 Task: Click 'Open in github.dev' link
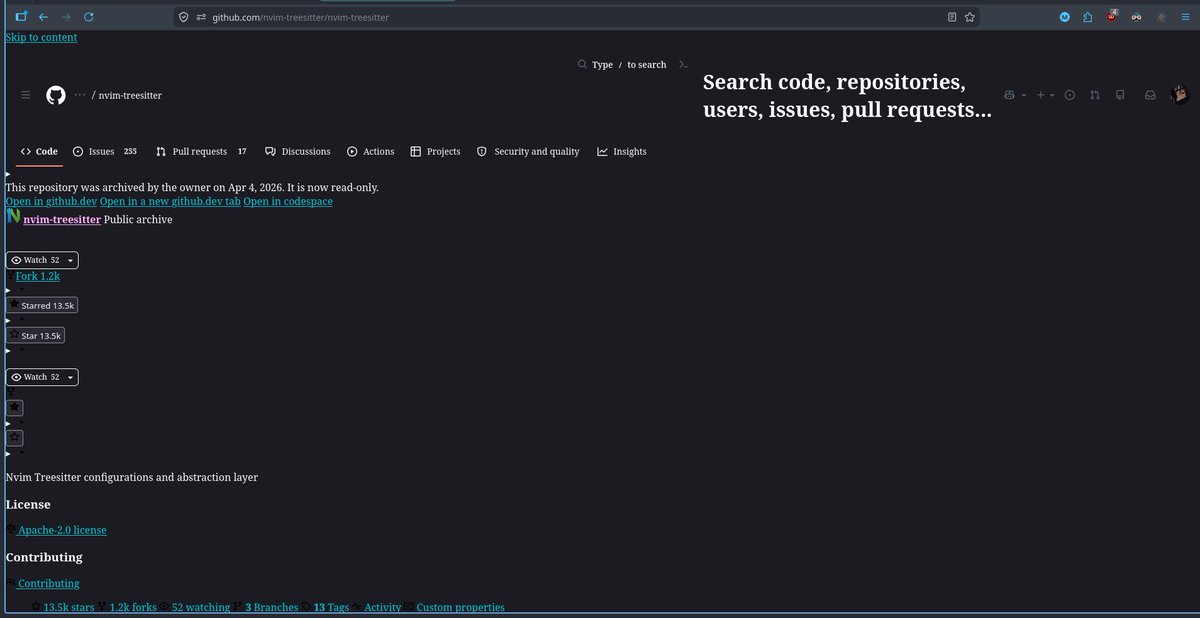coord(51,201)
